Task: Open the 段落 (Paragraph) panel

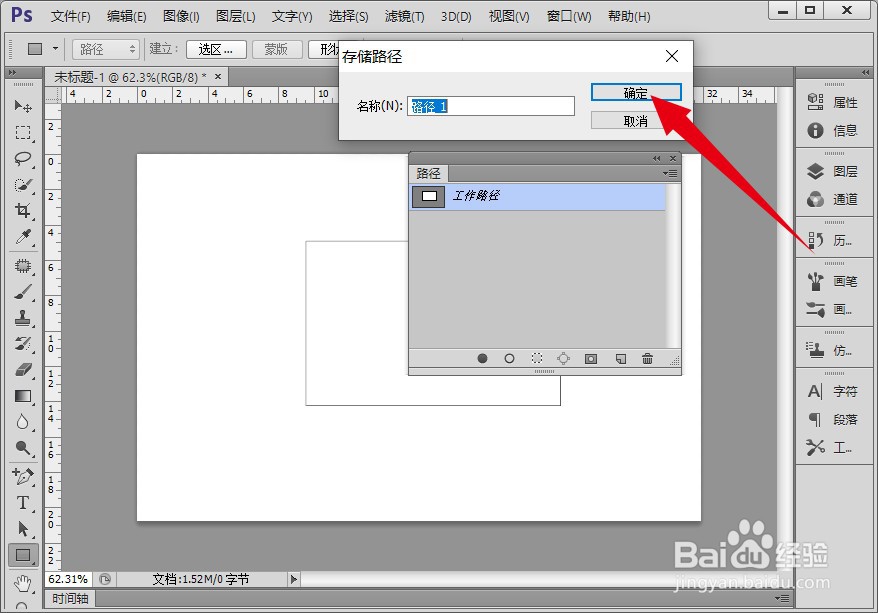Action: 833,419
